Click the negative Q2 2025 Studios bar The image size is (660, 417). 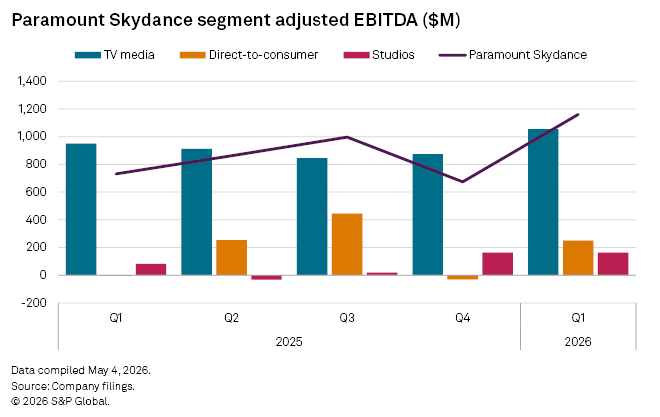[x=266, y=277]
